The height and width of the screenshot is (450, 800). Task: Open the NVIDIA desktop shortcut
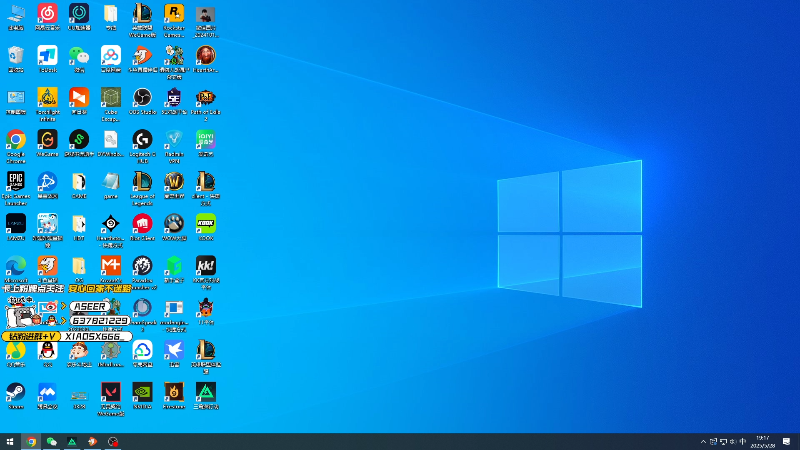pyautogui.click(x=142, y=396)
